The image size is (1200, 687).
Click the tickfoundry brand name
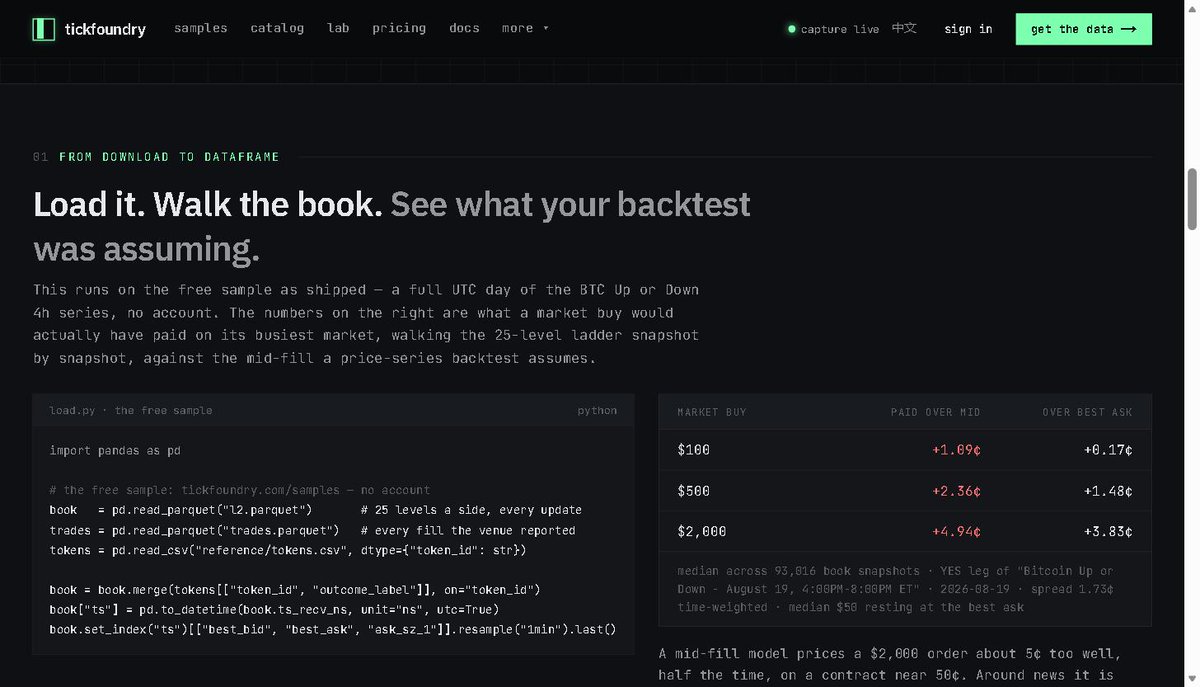105,29
